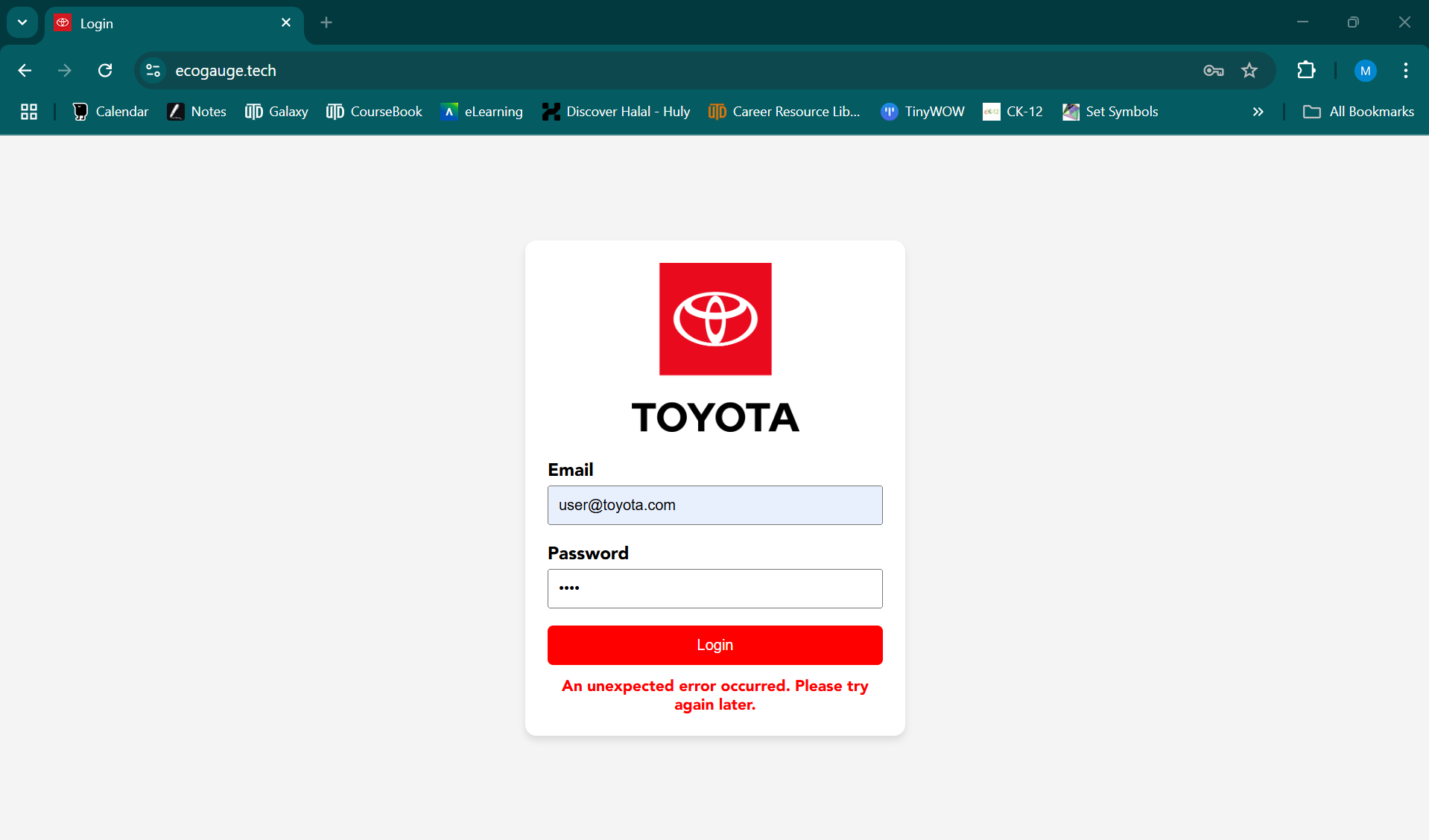
Task: Click the forward navigation arrow
Action: click(65, 71)
